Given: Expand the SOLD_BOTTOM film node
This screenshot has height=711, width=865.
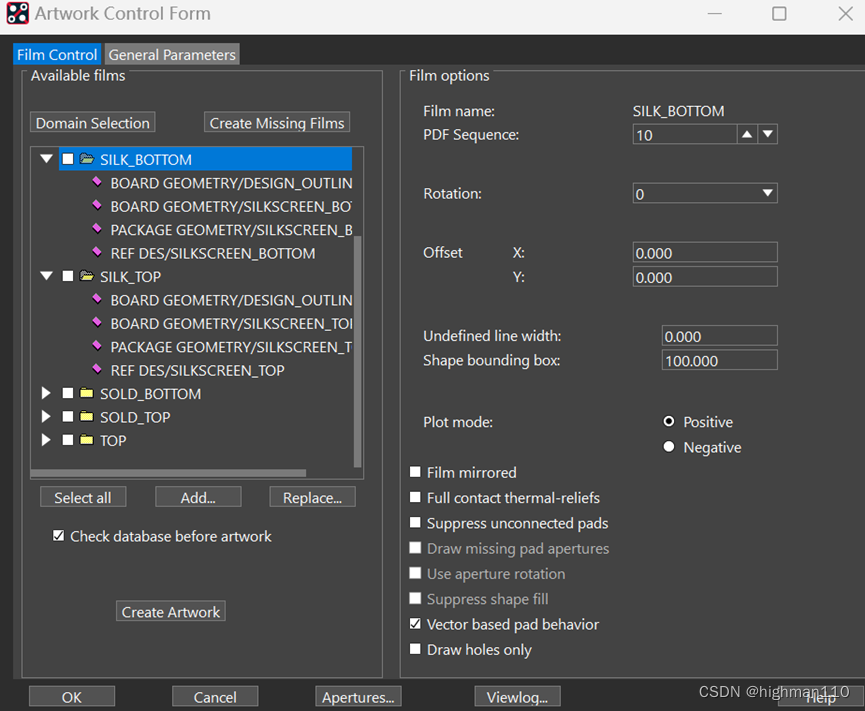Looking at the screenshot, I should [x=46, y=394].
